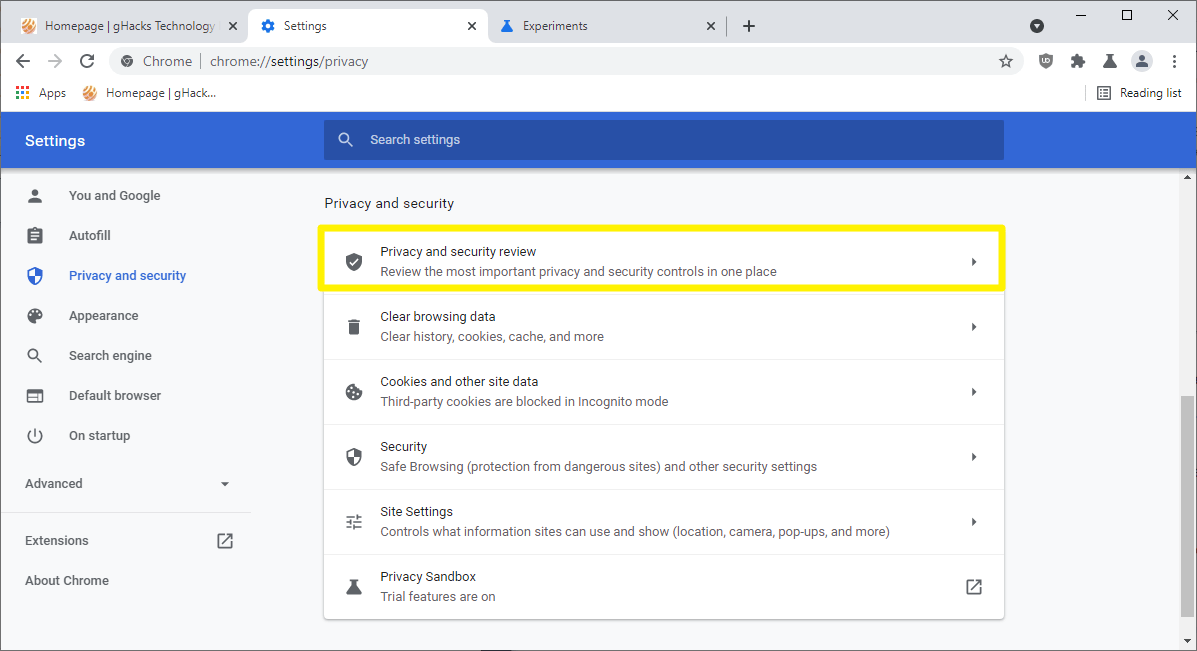The image size is (1197, 651).
Task: Click the page's vertical scrollbar thumb
Action: tap(1187, 505)
